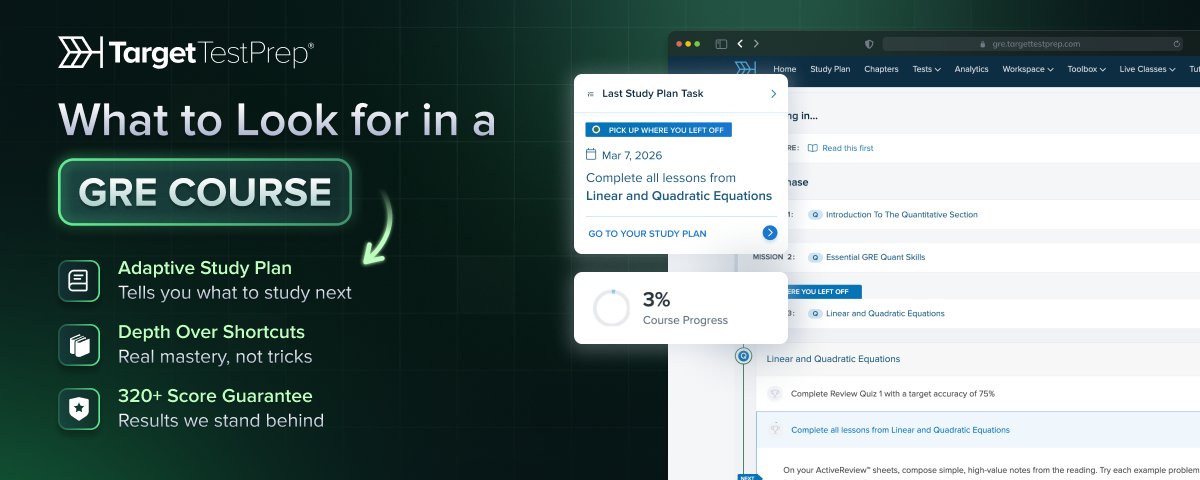Click the blue Q circle on the timeline

pos(743,355)
